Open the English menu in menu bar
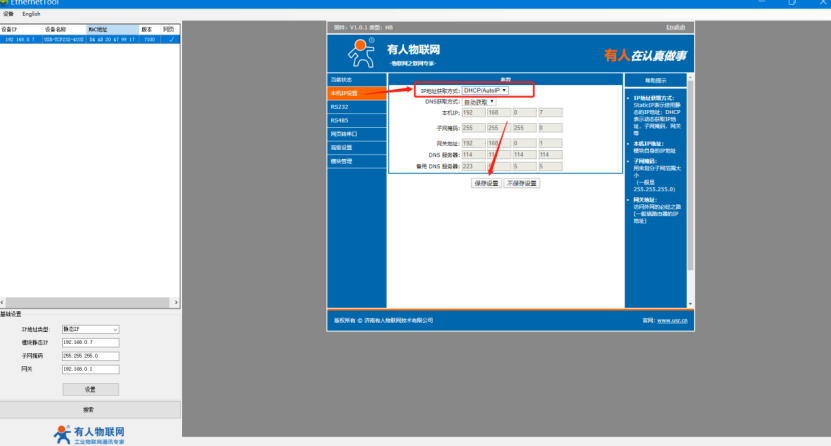The width and height of the screenshot is (831, 446). pos(31,14)
